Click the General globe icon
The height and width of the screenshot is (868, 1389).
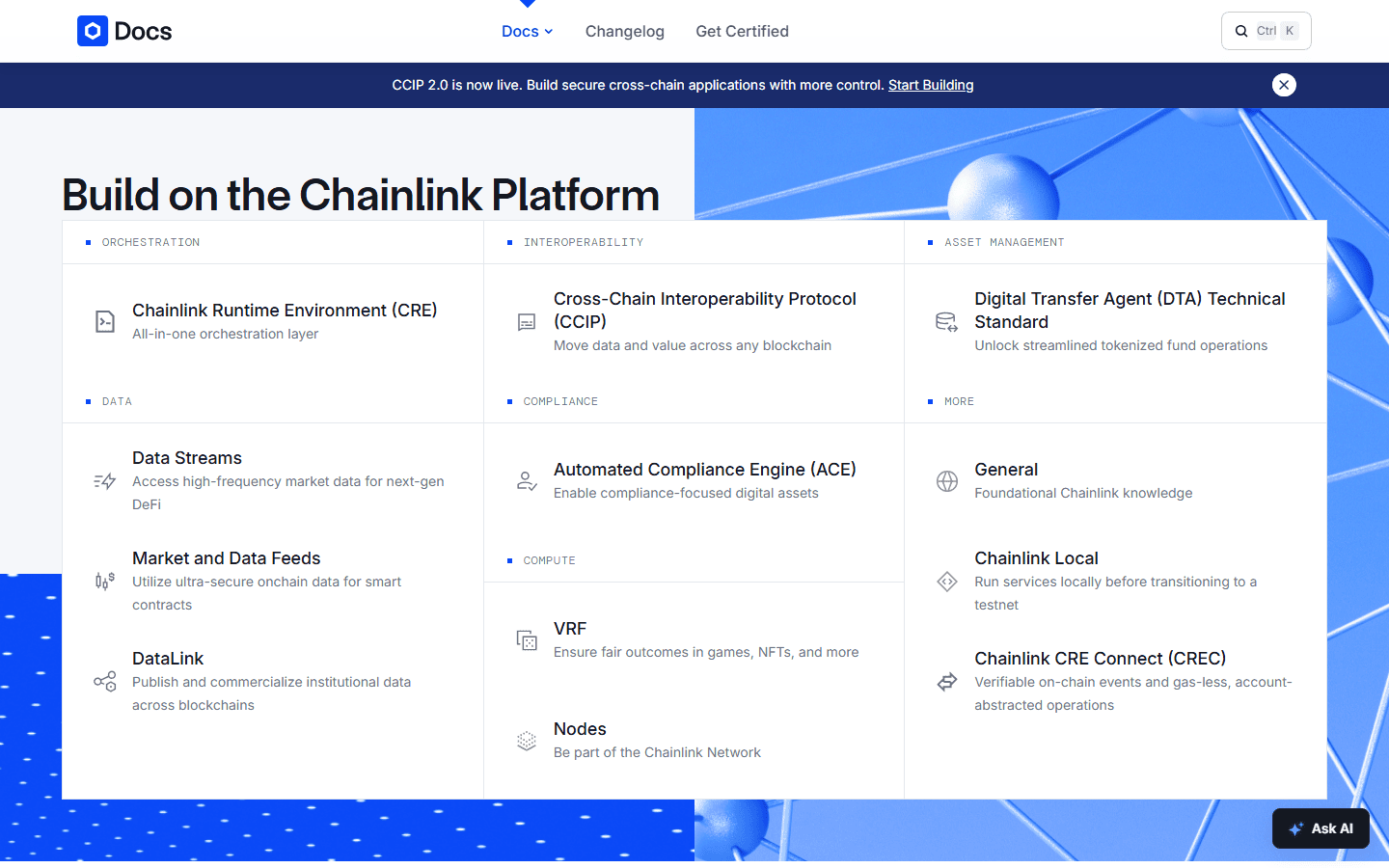pyautogui.click(x=947, y=481)
